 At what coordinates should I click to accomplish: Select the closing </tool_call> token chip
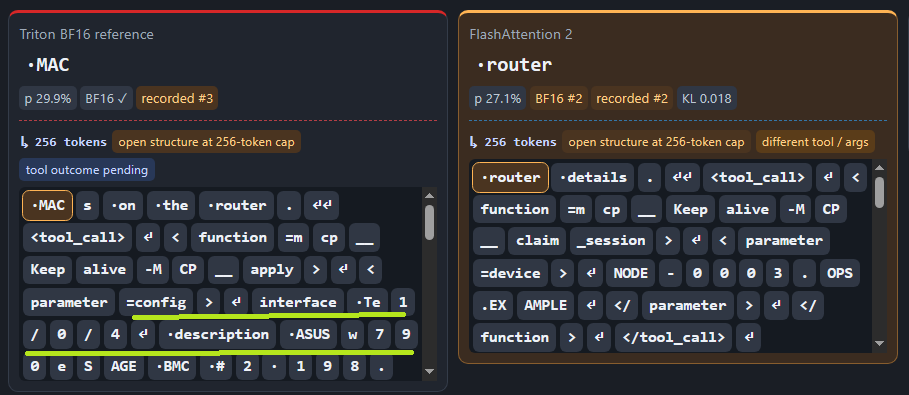674,337
